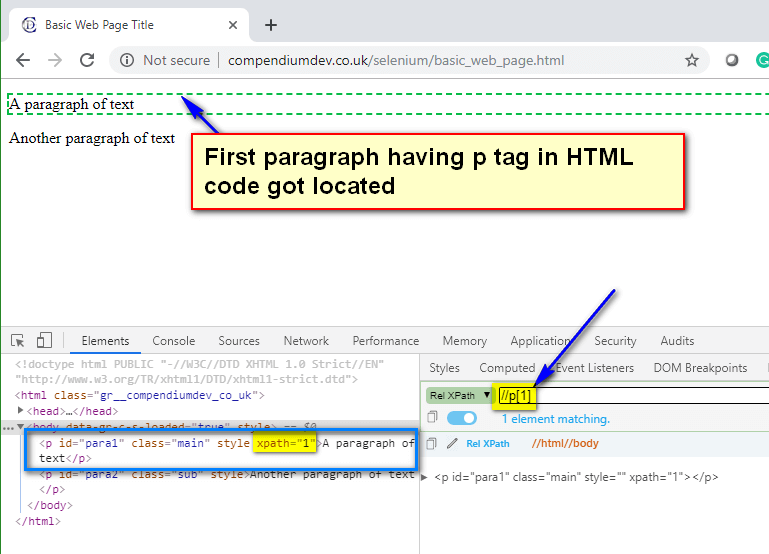Image resolution: width=769 pixels, height=554 pixels.
Task: Select the Basic Web Page Title tab
Action: tap(129, 25)
